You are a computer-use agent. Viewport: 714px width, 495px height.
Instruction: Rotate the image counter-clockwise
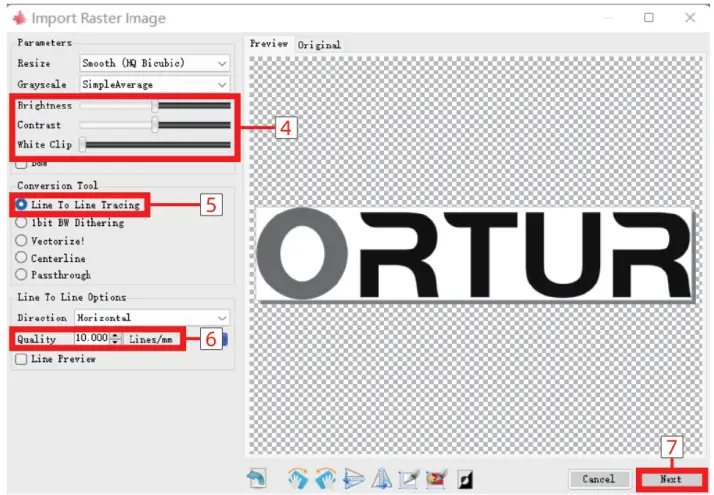[x=325, y=479]
